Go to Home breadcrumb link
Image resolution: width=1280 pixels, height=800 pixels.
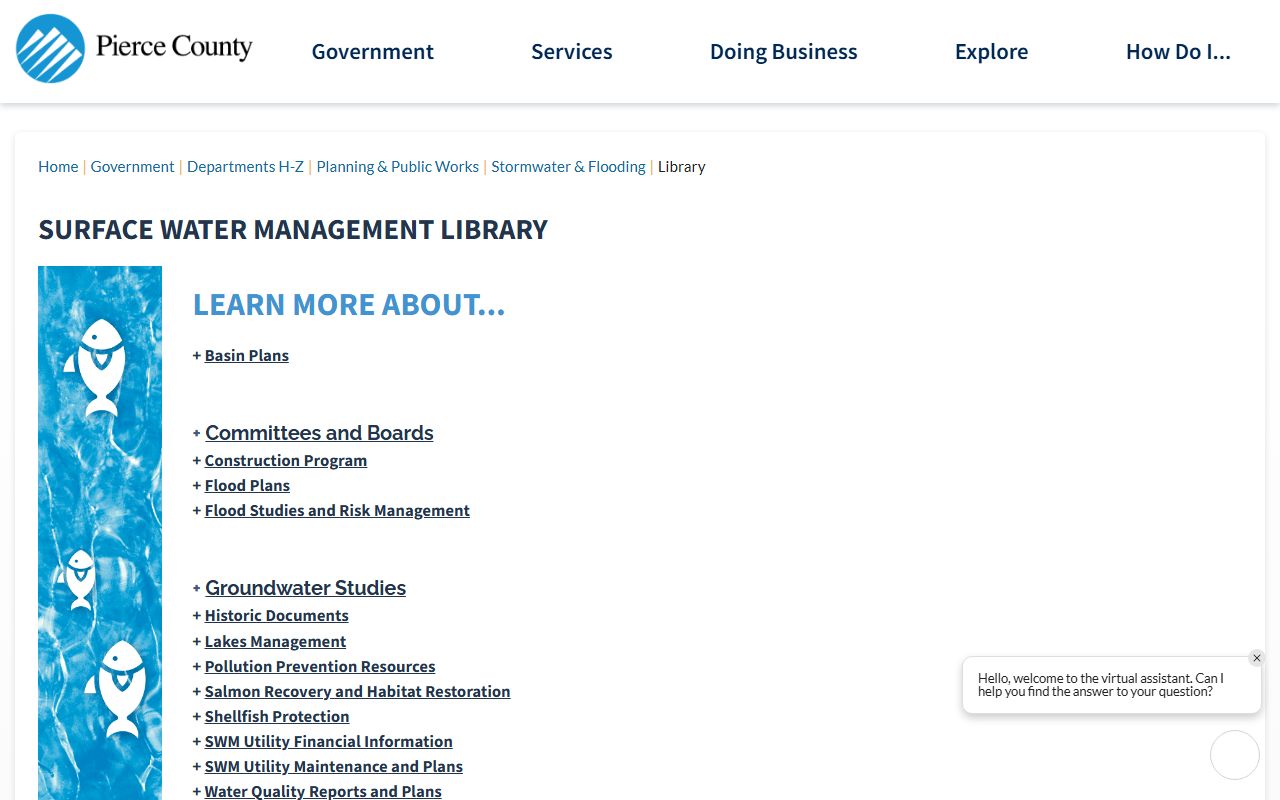pyautogui.click(x=58, y=167)
